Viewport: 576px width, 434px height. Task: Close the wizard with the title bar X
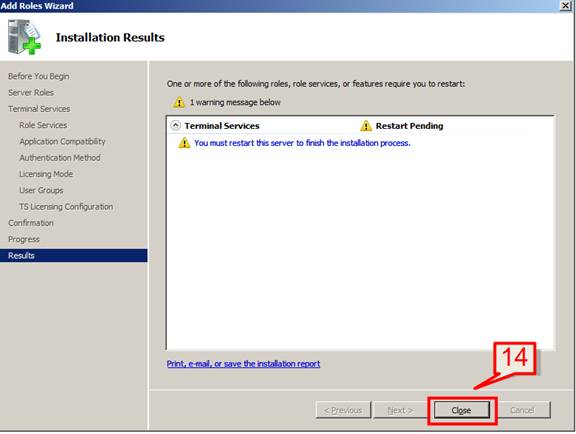pyautogui.click(x=565, y=6)
